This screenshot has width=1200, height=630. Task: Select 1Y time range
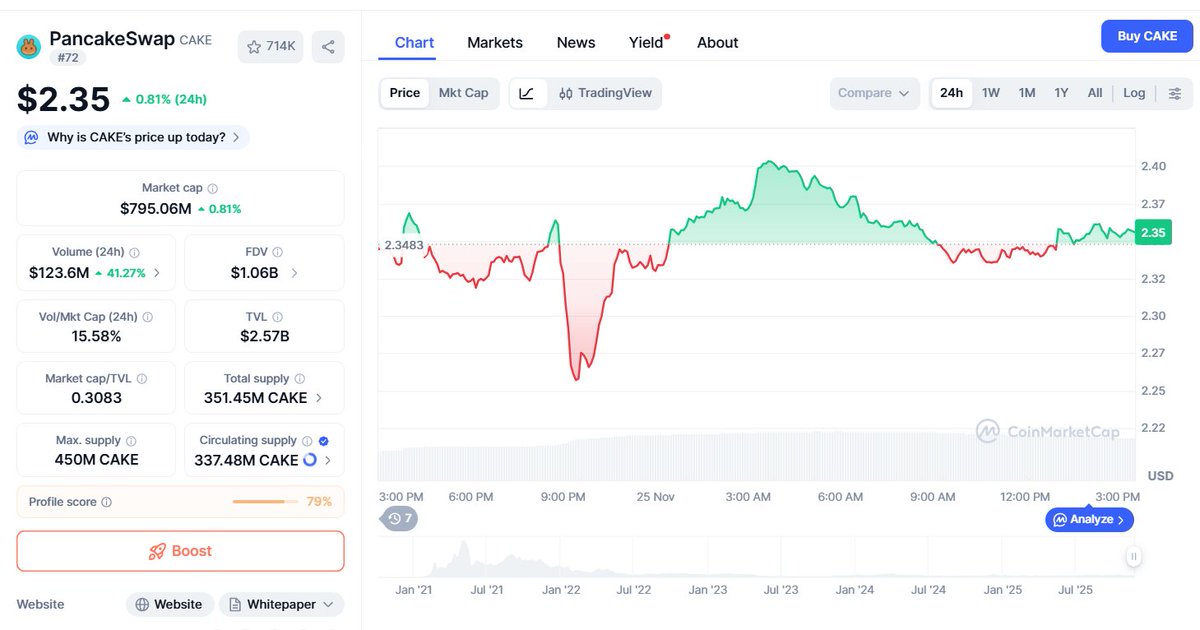(1061, 93)
